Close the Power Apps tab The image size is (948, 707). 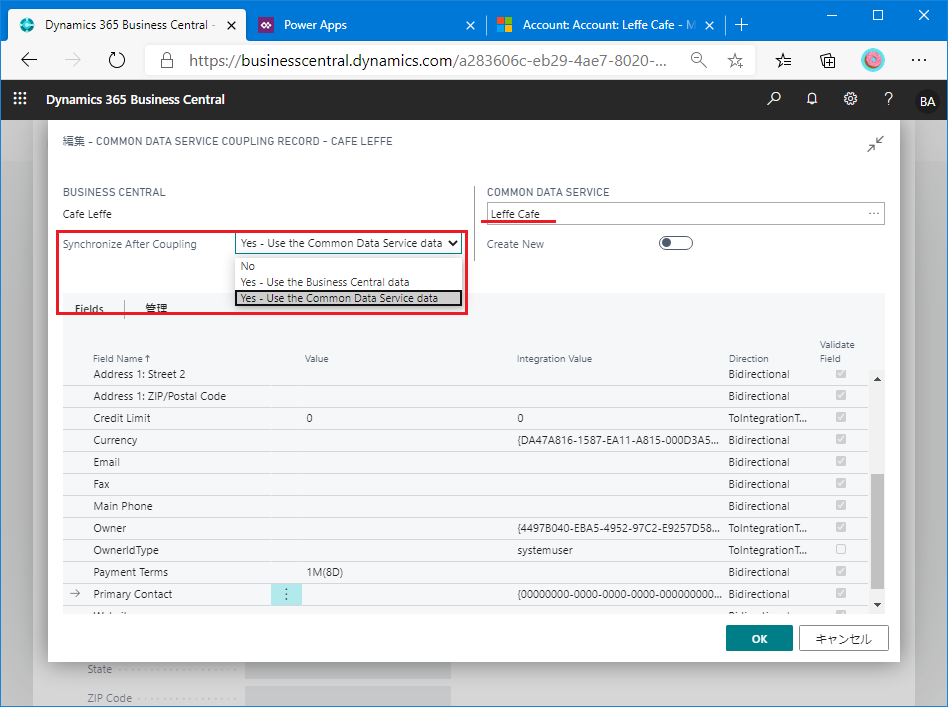point(470,25)
